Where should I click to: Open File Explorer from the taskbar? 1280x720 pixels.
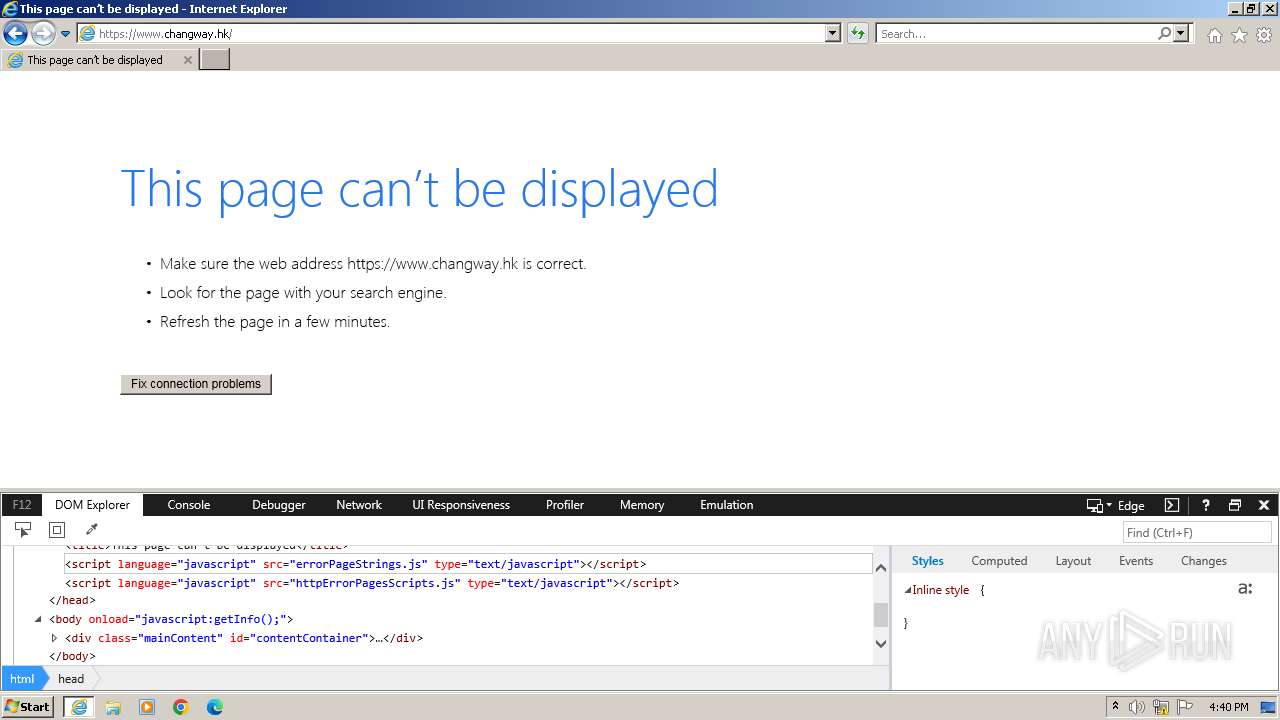click(x=113, y=707)
